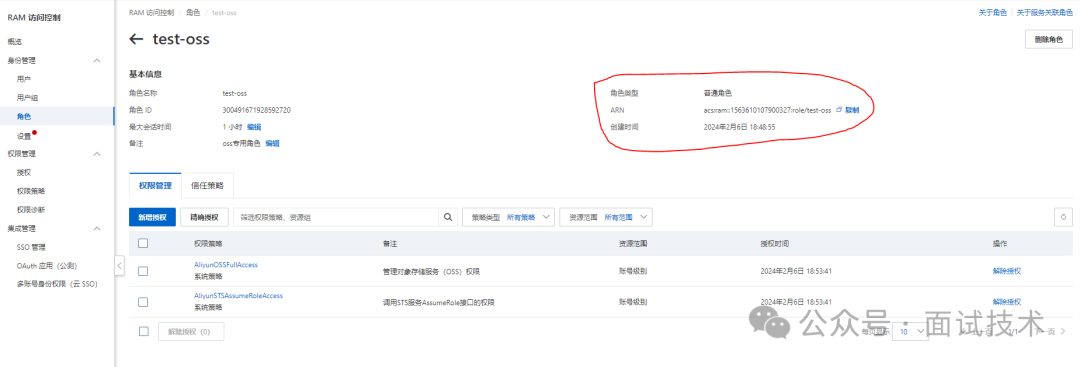
Task: Tick the select-all checkbox in table header
Action: 143,243
